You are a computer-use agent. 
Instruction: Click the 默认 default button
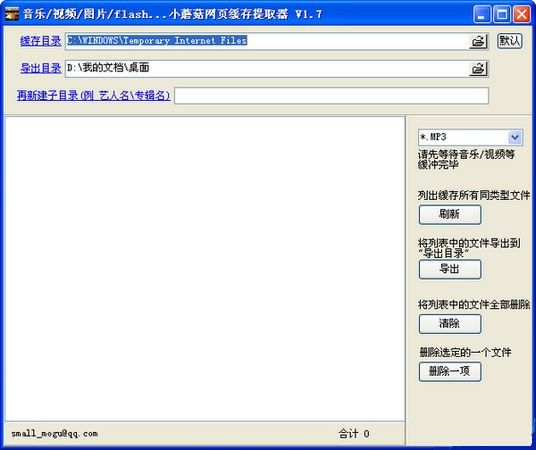(510, 41)
